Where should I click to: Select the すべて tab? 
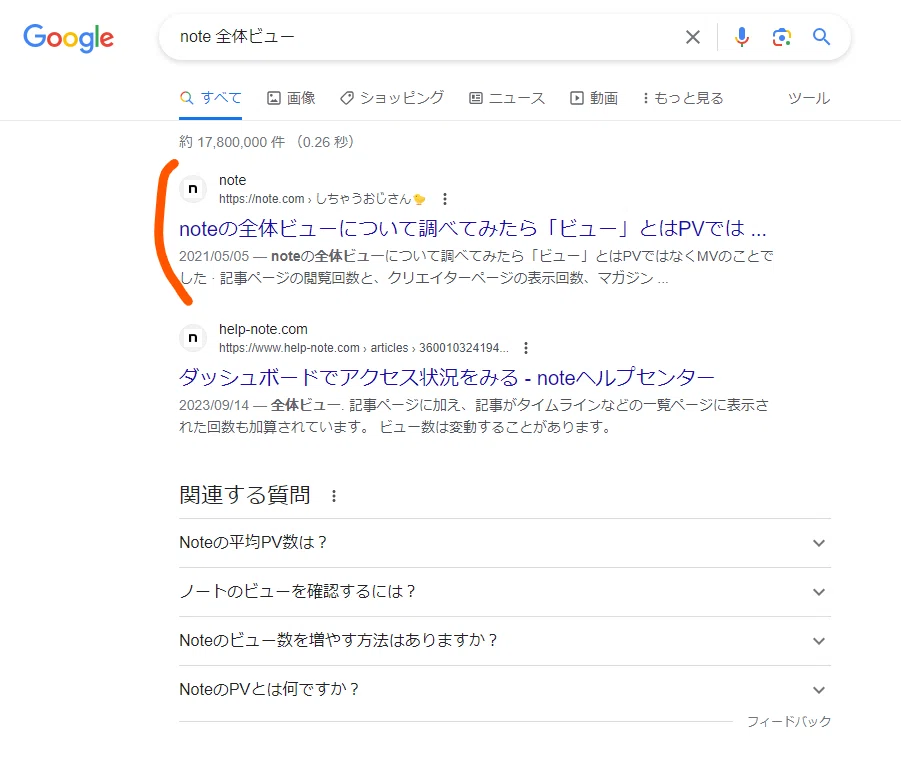(210, 98)
